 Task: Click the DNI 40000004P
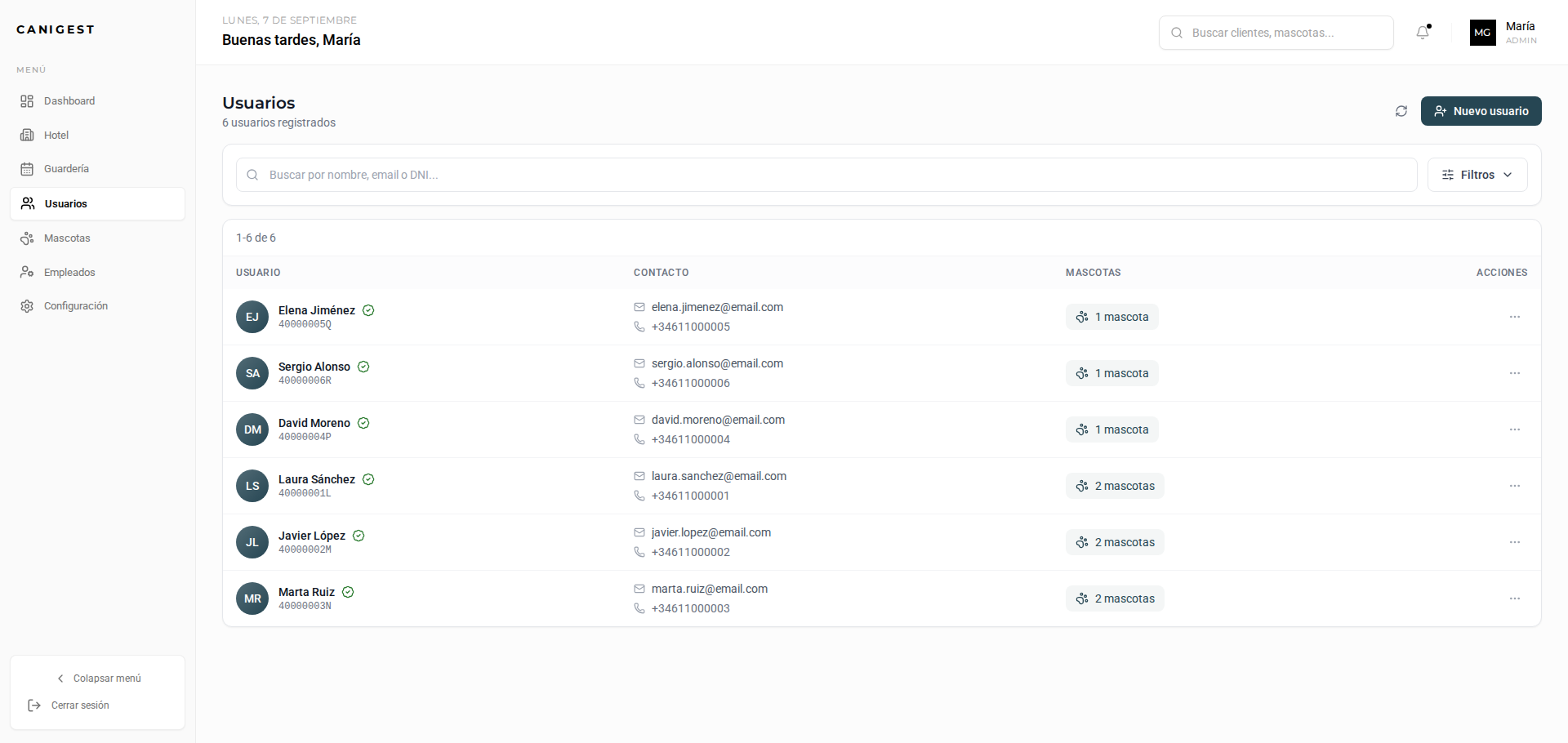(305, 437)
